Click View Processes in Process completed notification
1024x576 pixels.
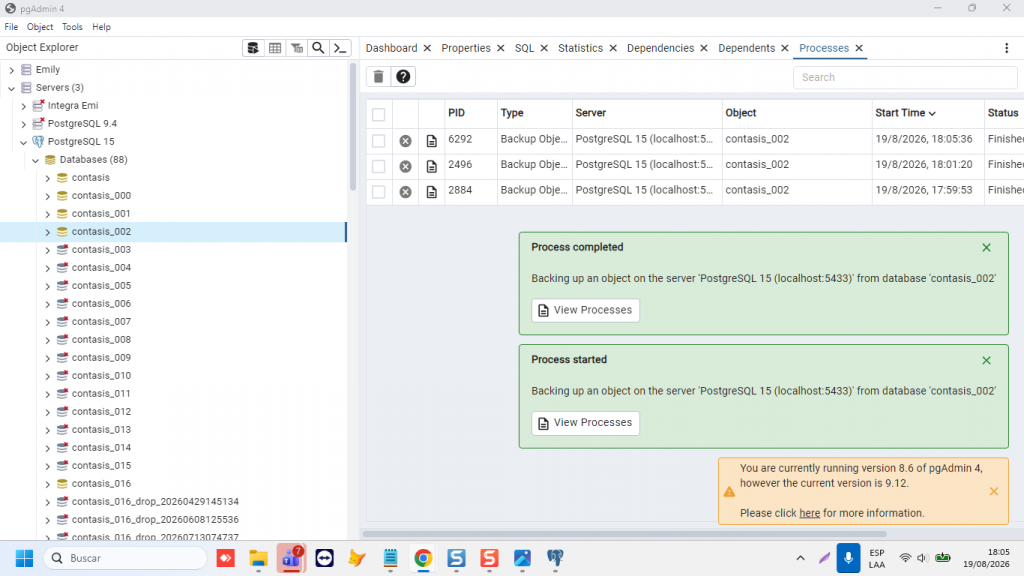(586, 310)
